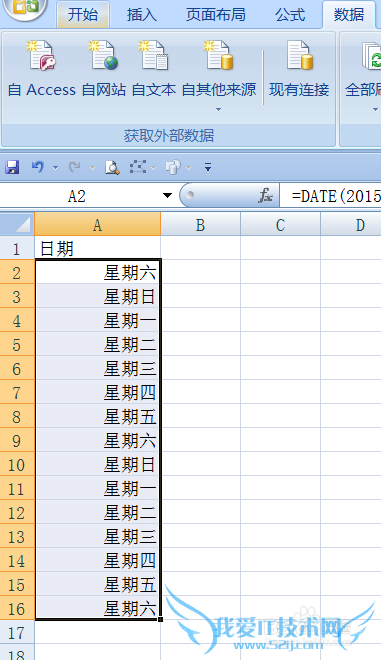
Task: Open 自其他来源 import menu
Action: (219, 76)
